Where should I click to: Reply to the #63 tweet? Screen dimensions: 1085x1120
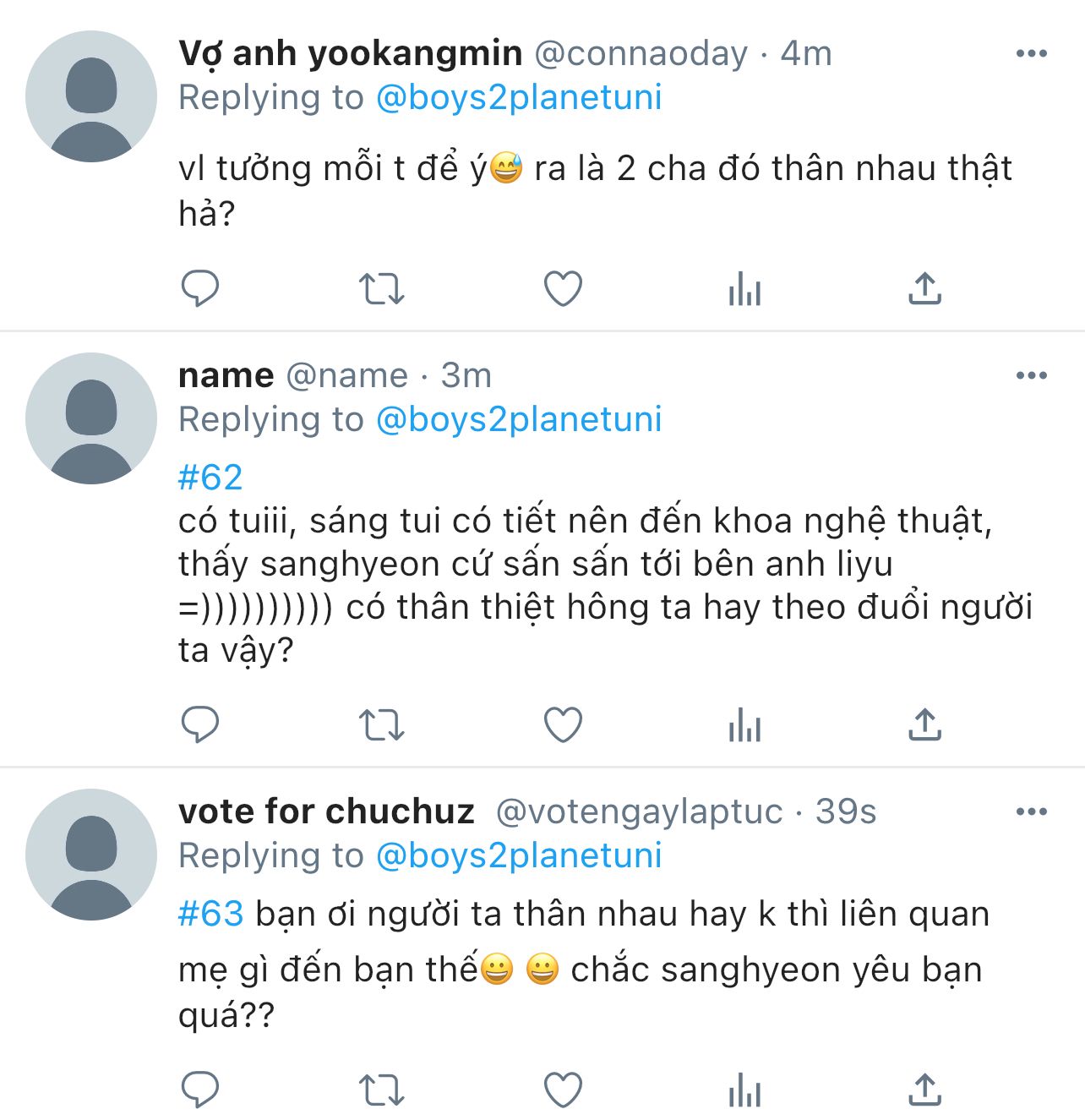[x=200, y=1090]
